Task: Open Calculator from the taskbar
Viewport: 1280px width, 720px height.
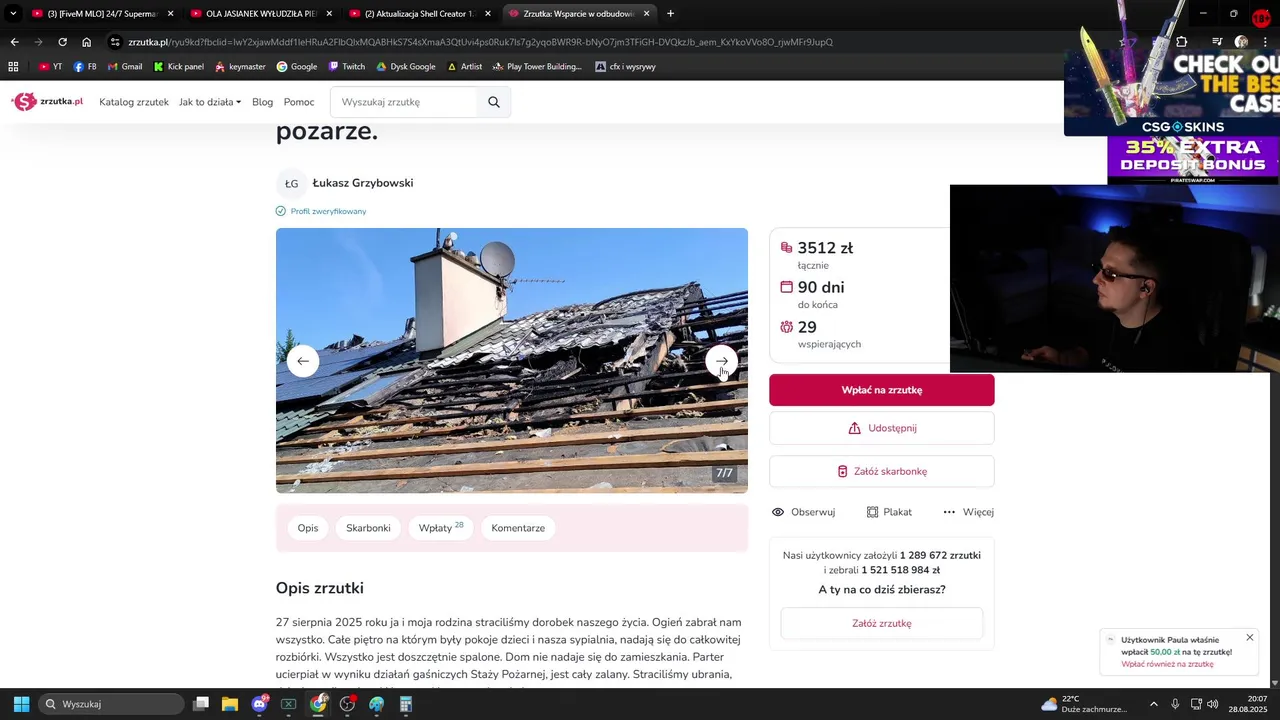Action: click(x=405, y=704)
